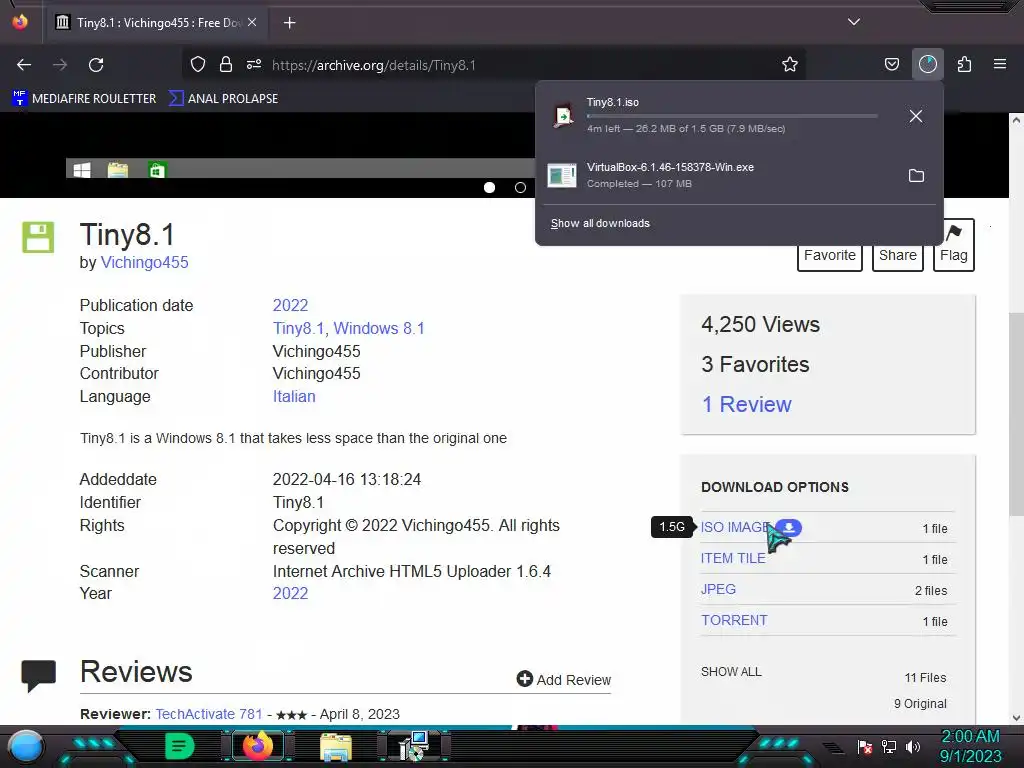This screenshot has height=768, width=1024.
Task: Open network status tray icon
Action: pos(889,746)
